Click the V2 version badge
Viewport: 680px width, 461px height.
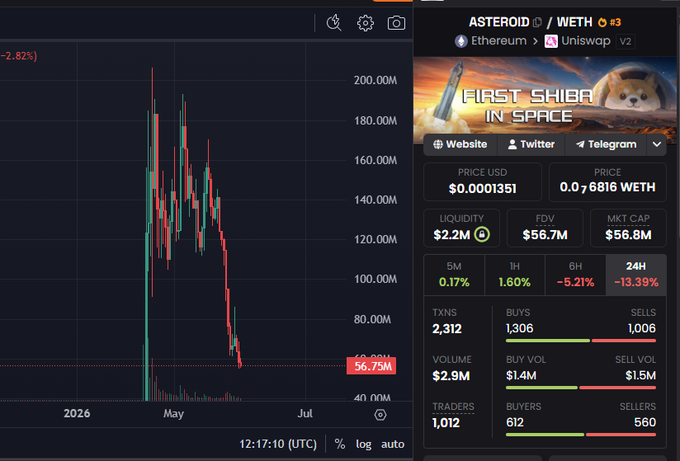point(625,42)
